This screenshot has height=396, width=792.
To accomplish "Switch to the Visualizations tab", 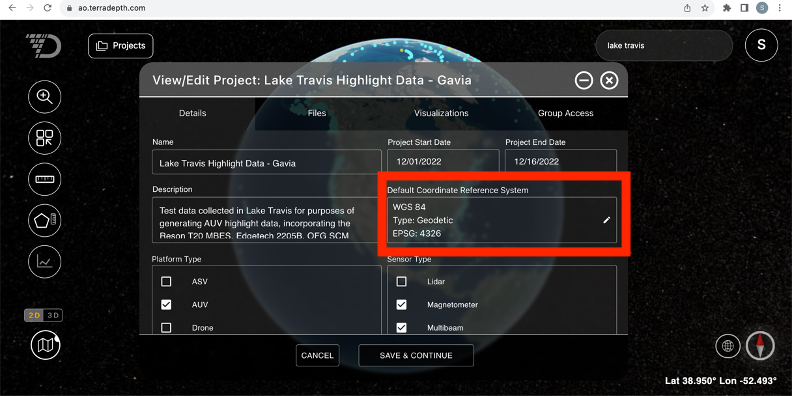I will (x=441, y=113).
